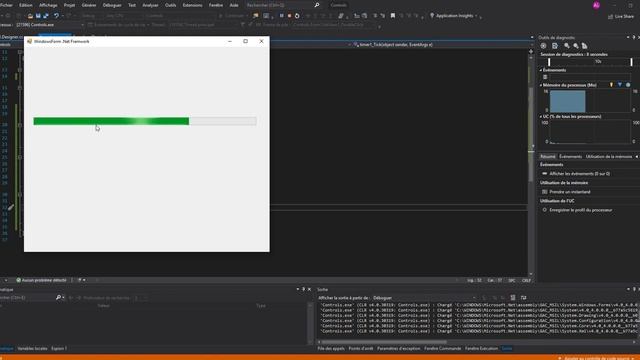Switch to the Résumé diagnostics tab
The width and height of the screenshot is (640, 360).
548,157
